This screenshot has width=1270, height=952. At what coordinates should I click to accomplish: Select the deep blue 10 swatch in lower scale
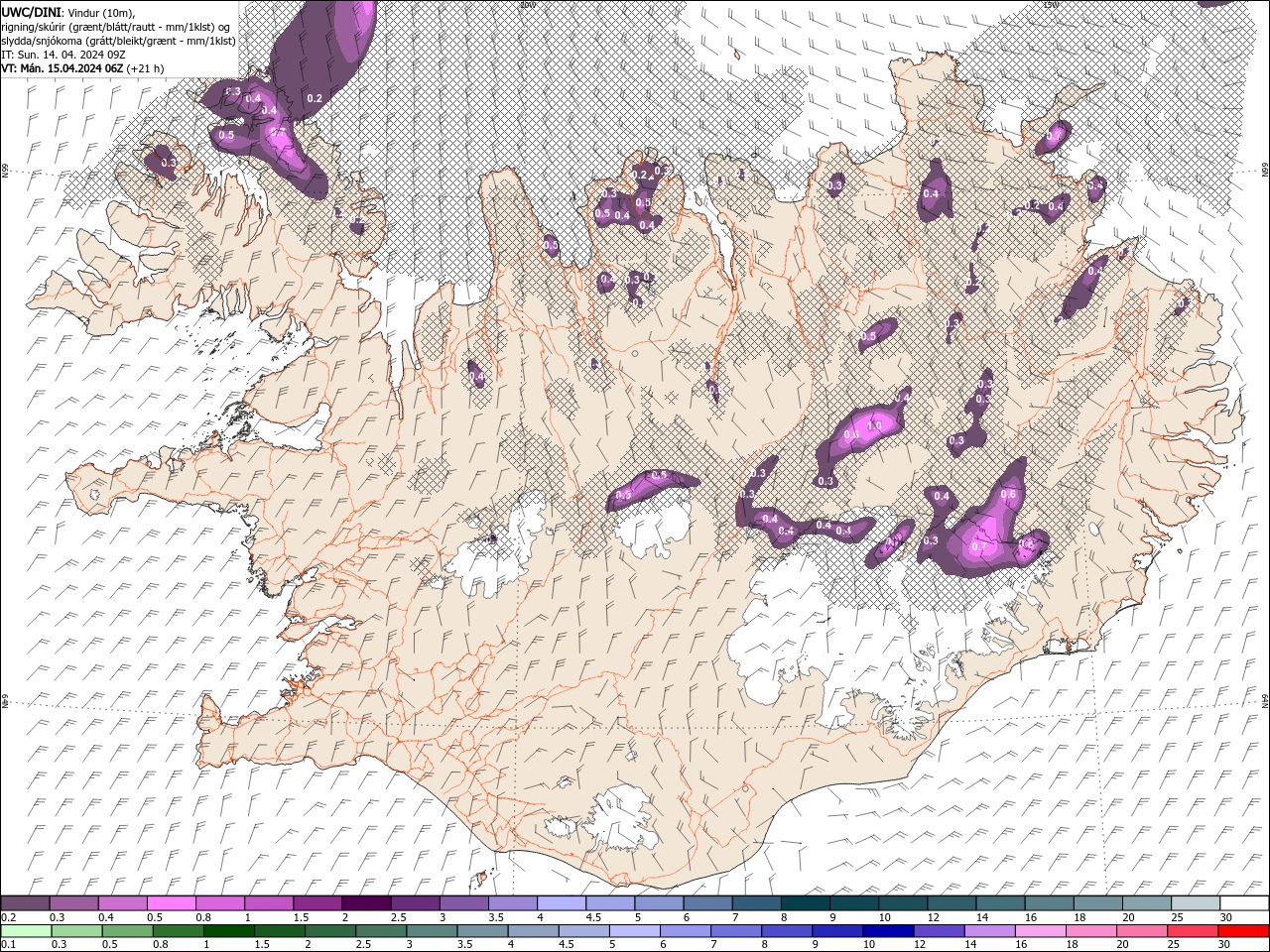click(888, 931)
